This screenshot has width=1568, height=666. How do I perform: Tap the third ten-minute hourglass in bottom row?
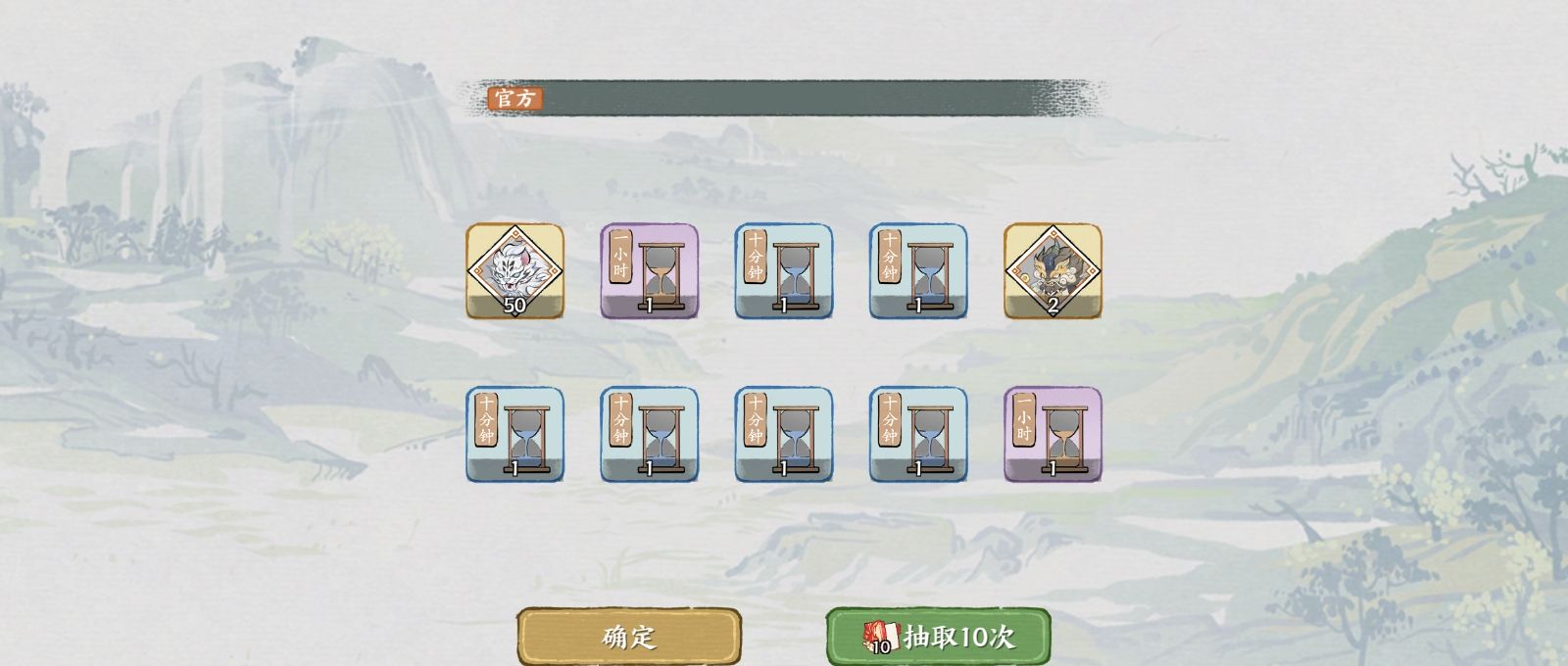click(784, 435)
